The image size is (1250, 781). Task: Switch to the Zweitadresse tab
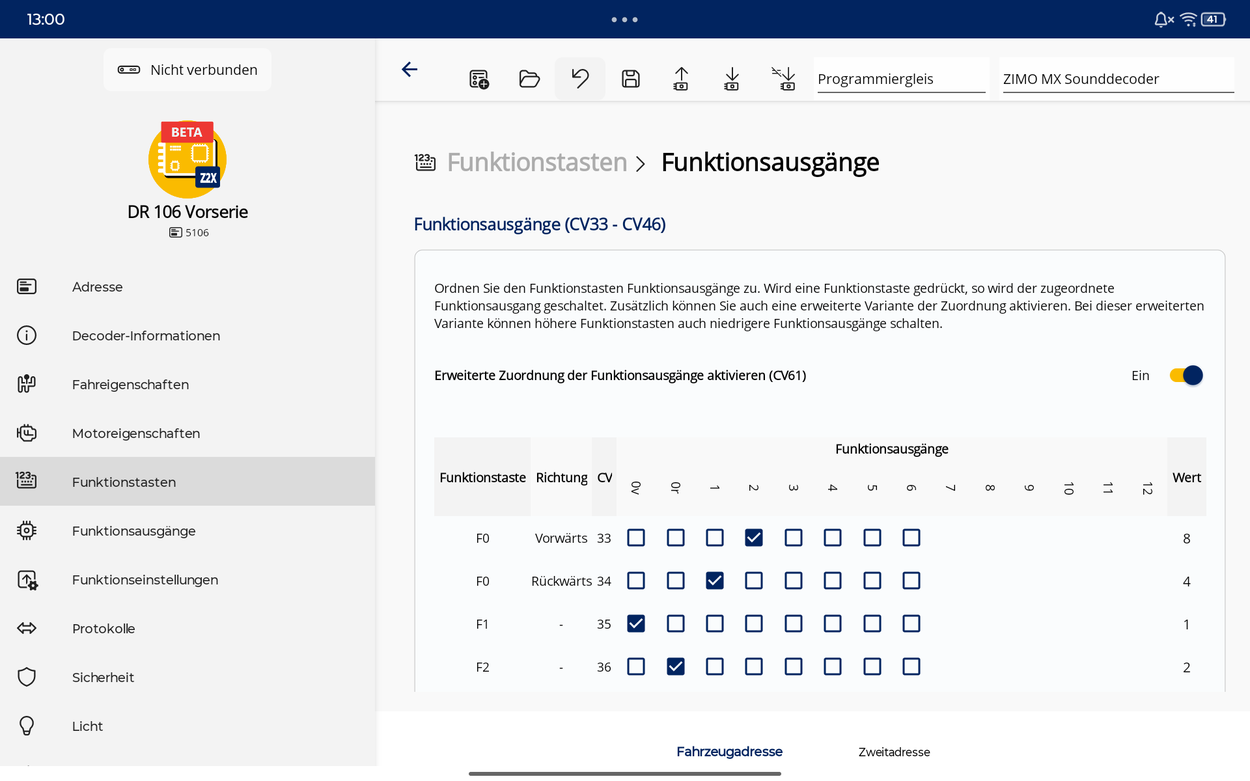click(x=894, y=752)
